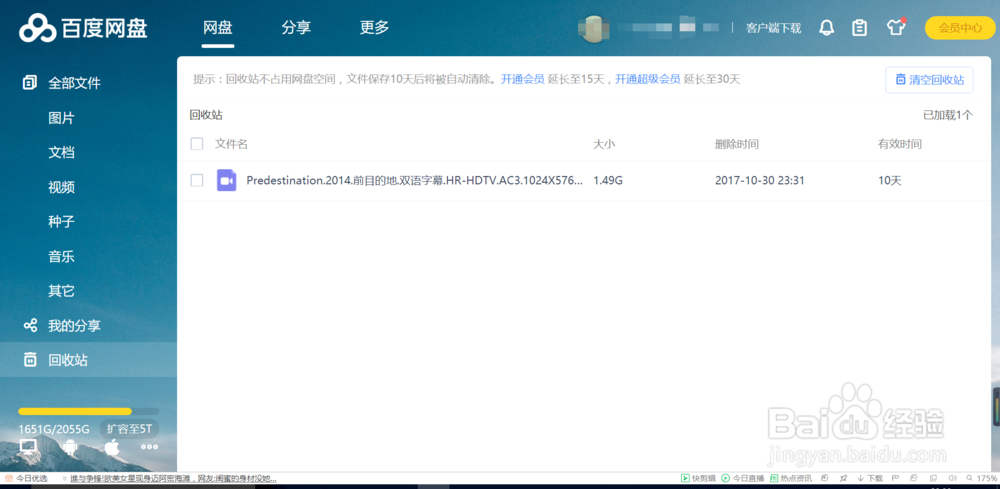Image resolution: width=1000 pixels, height=489 pixels.
Task: Click the 全部文件 sidebar icon
Action: tap(30, 83)
